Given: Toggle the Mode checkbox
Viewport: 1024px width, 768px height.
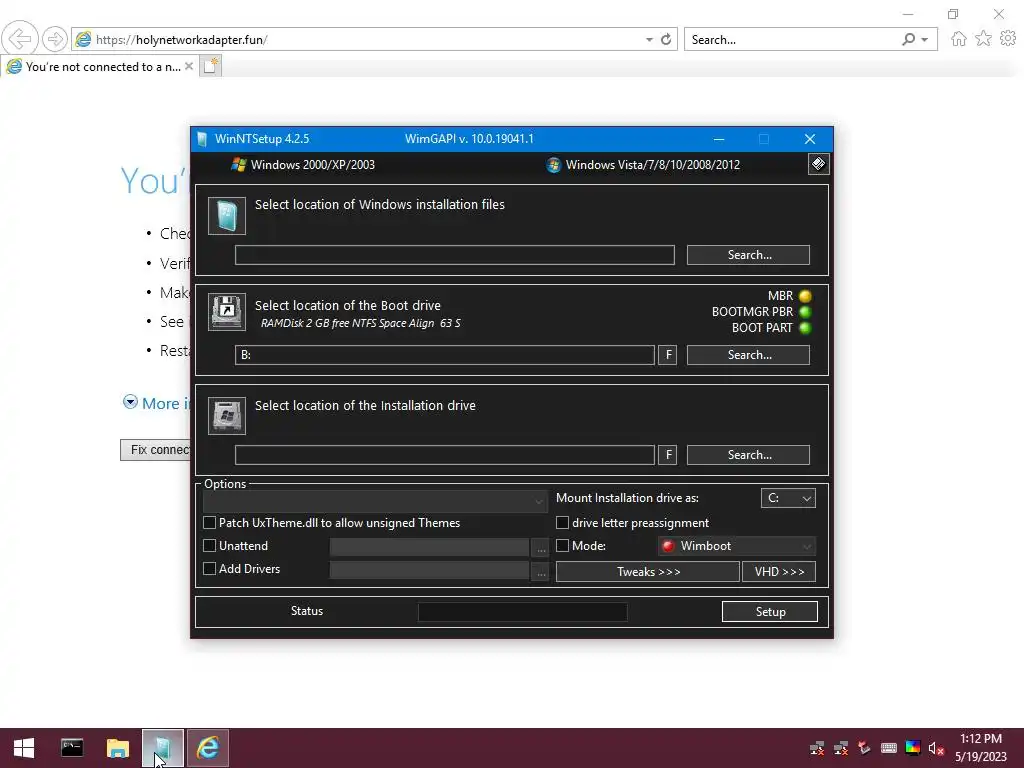Looking at the screenshot, I should click(562, 546).
